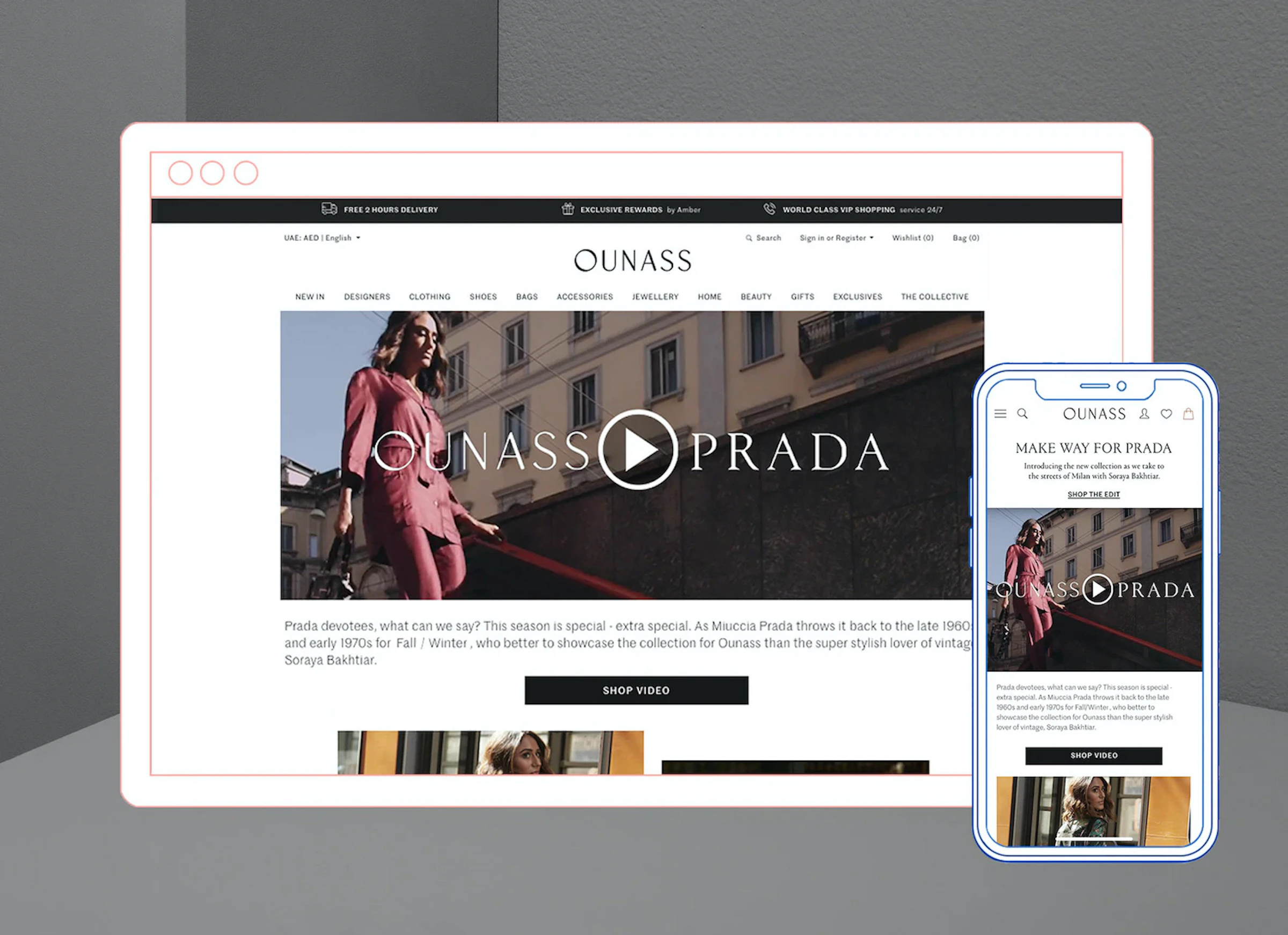This screenshot has height=935, width=1288.
Task: Click the dark image thumbnail beside portrait
Action: click(795, 767)
